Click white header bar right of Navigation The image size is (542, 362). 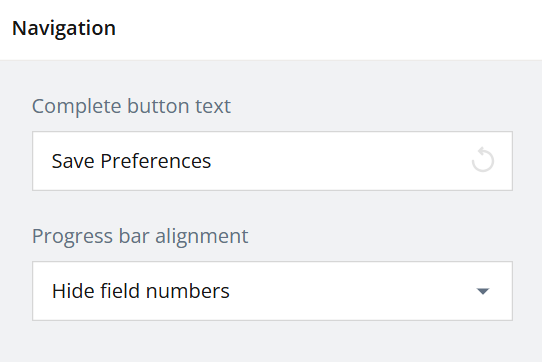pyautogui.click(x=328, y=30)
